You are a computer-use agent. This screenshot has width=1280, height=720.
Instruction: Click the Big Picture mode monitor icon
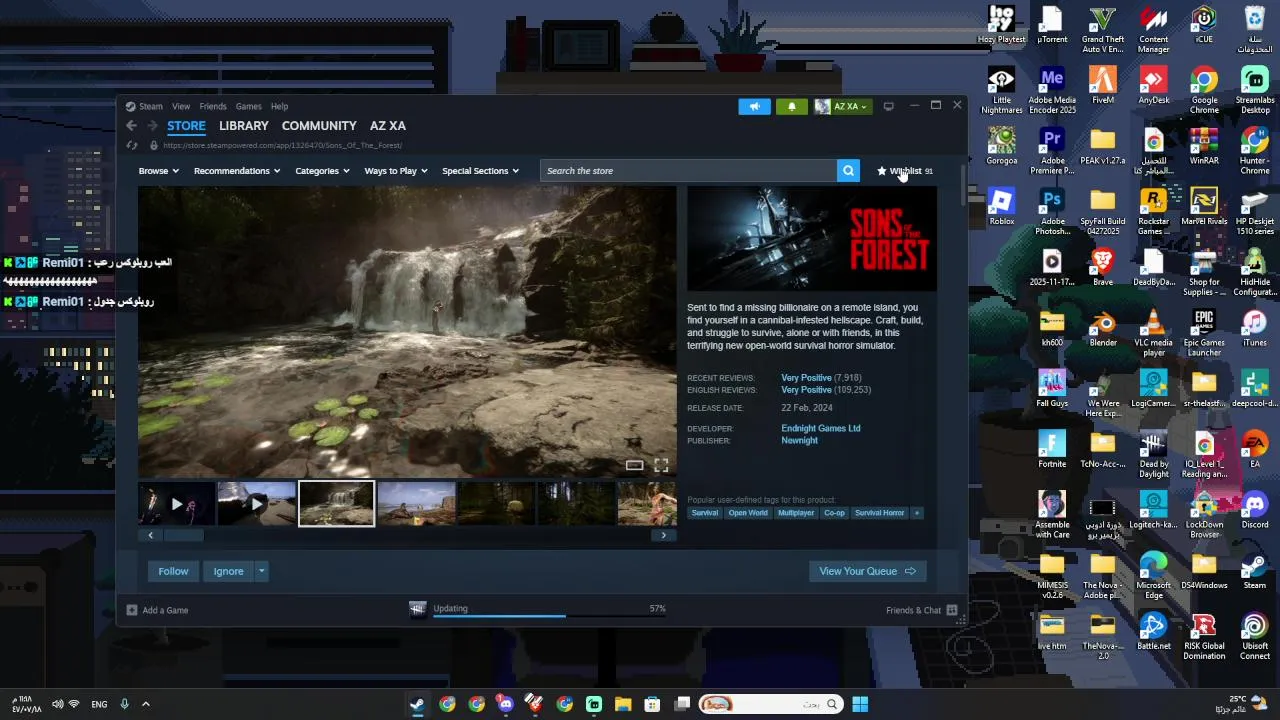tap(888, 106)
